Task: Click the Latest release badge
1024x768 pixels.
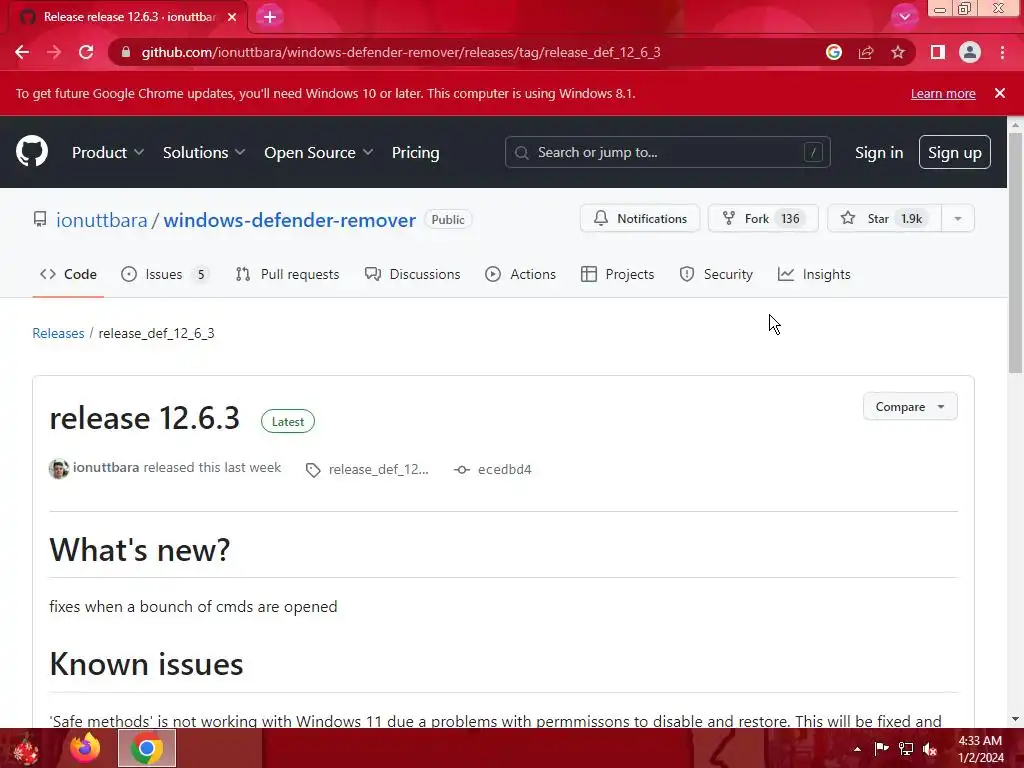Action: 288,421
